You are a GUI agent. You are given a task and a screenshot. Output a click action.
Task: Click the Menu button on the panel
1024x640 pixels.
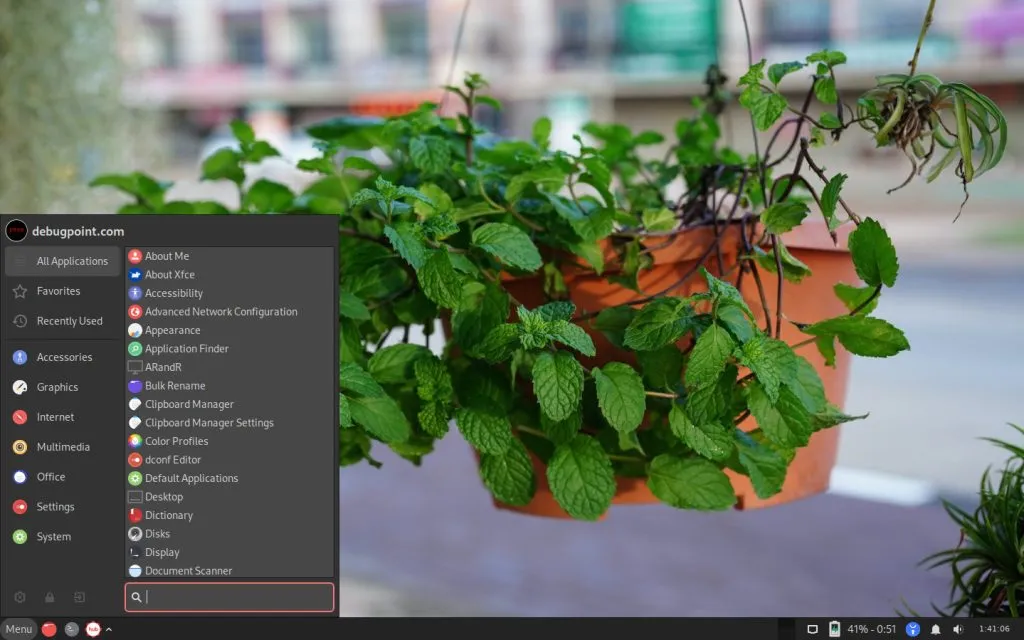click(x=18, y=629)
